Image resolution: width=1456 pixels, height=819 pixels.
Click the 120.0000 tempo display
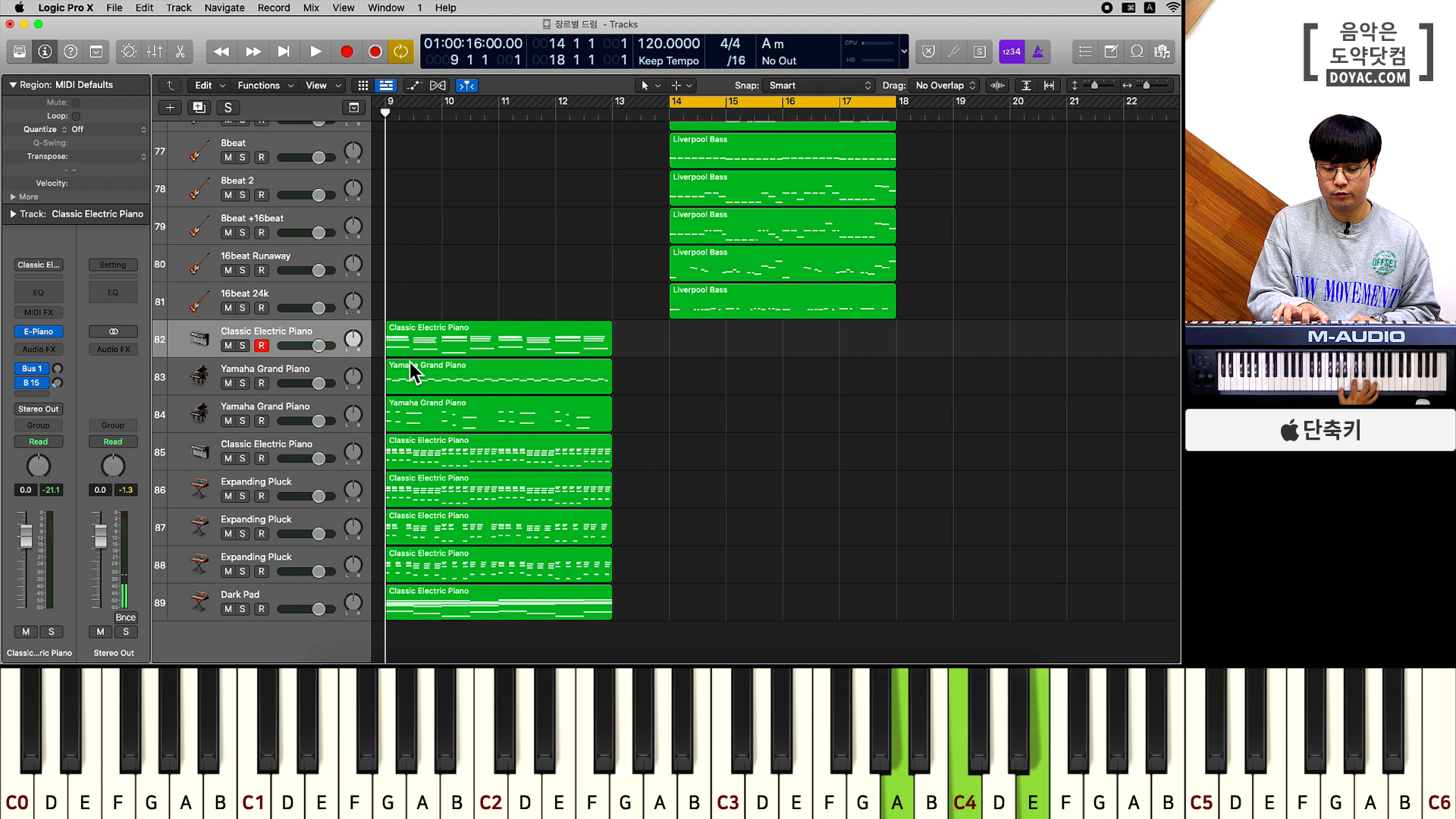[668, 44]
